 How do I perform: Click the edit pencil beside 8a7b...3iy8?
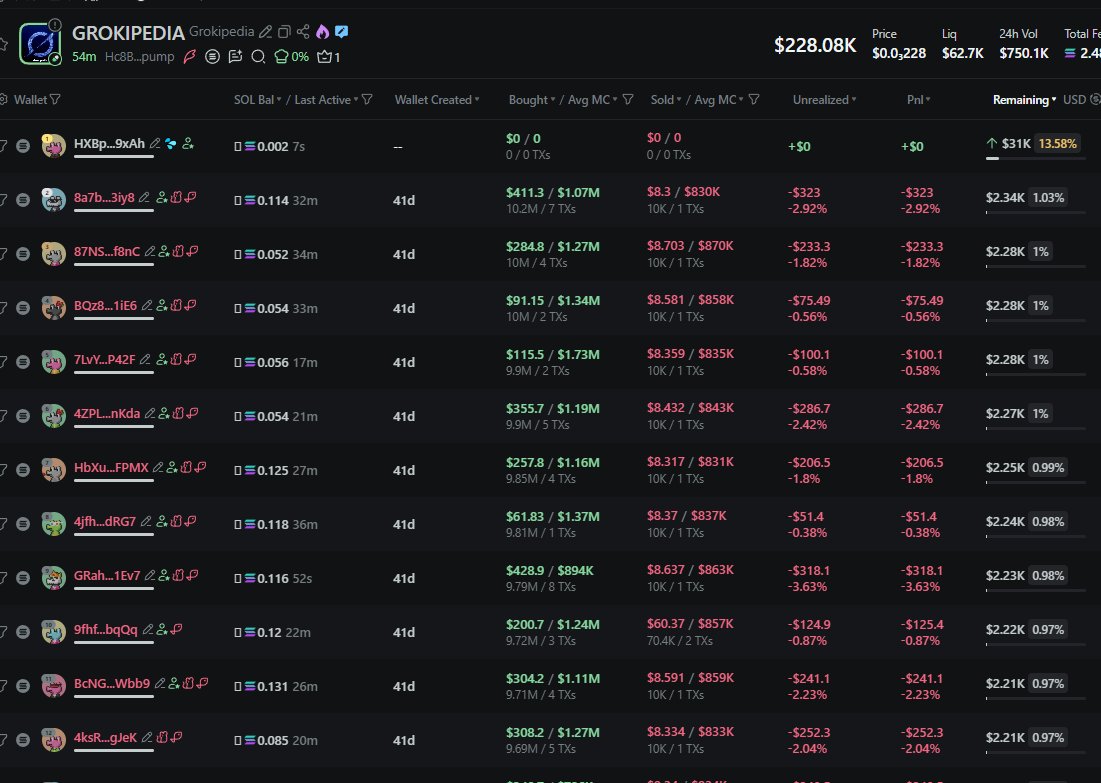(144, 197)
